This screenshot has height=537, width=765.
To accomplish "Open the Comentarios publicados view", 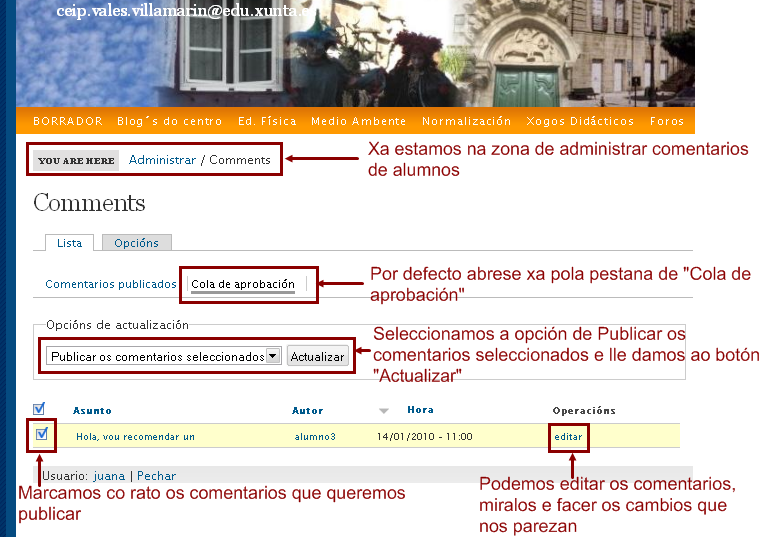I will coord(110,284).
